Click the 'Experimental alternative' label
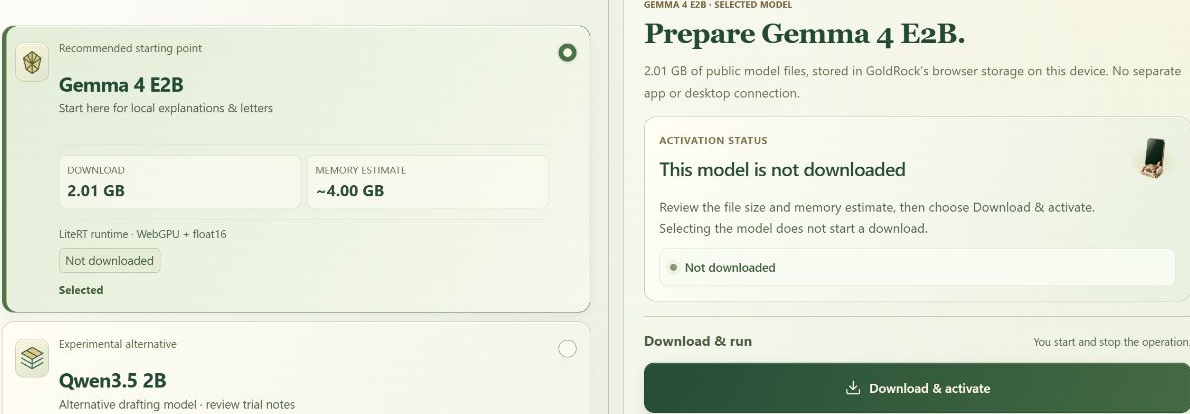The image size is (1190, 414). click(x=118, y=344)
